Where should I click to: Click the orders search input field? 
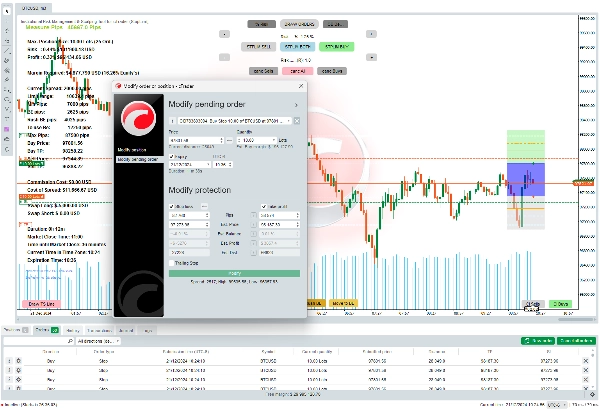(39, 341)
